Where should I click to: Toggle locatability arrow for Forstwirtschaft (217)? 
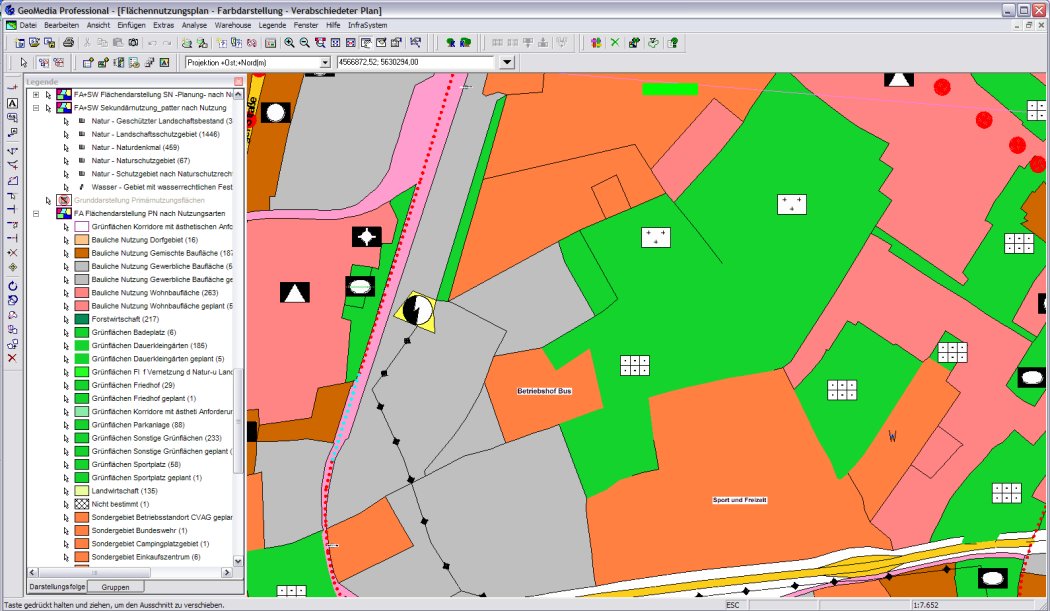click(65, 319)
